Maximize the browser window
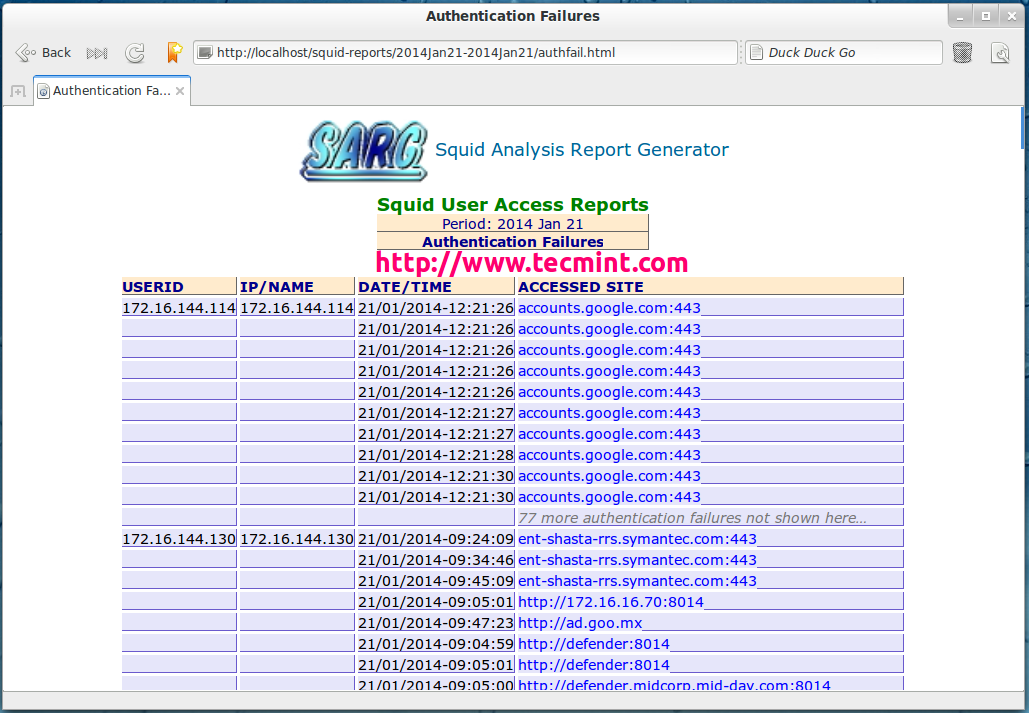 tap(986, 15)
